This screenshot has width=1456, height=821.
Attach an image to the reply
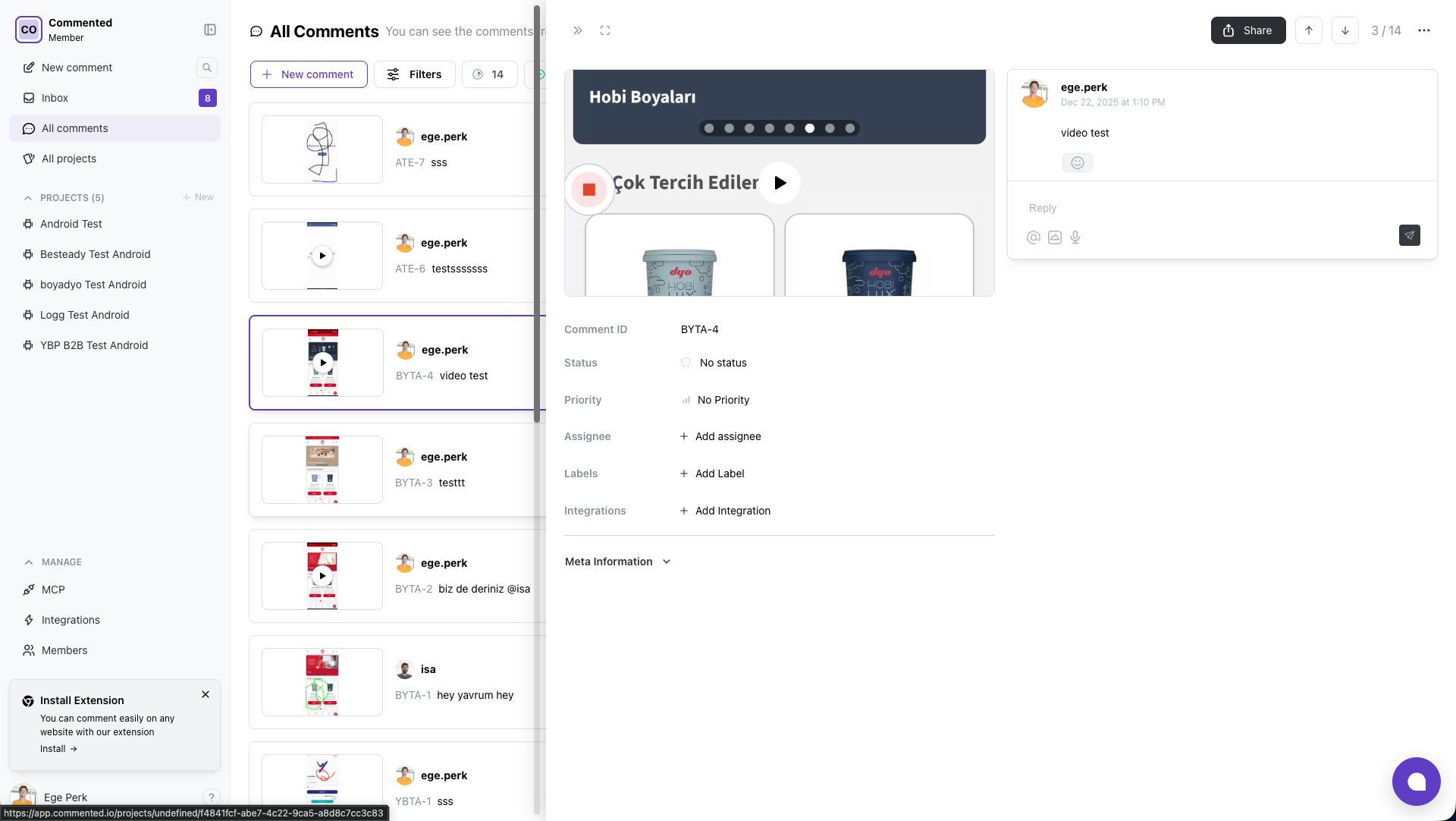1055,237
